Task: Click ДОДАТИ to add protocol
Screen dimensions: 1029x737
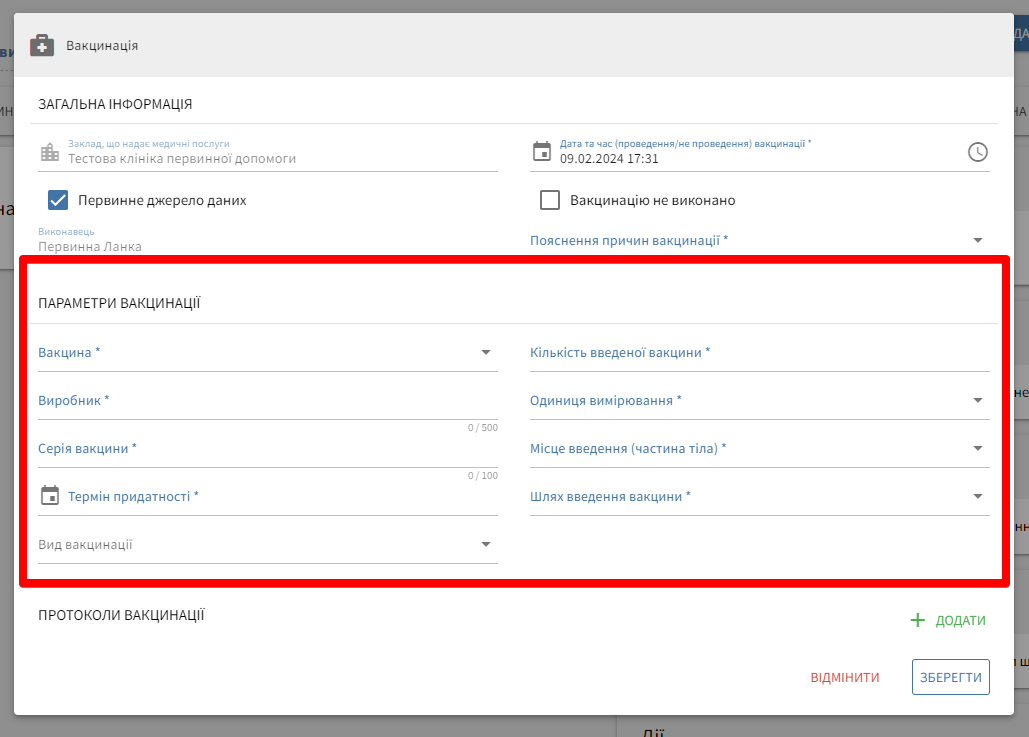Action: [x=960, y=621]
